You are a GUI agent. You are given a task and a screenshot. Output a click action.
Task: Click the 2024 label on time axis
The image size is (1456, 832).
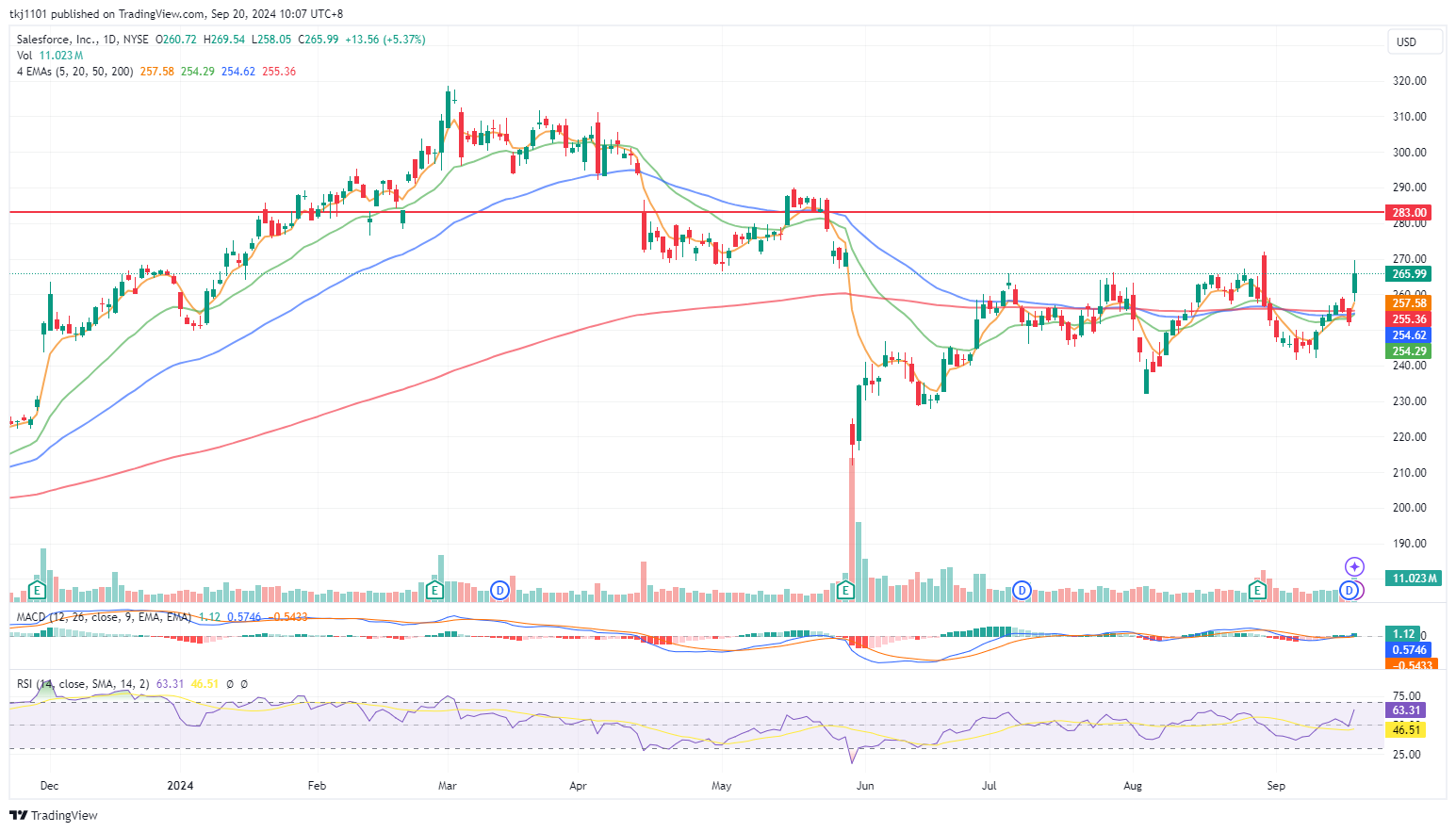click(x=180, y=786)
